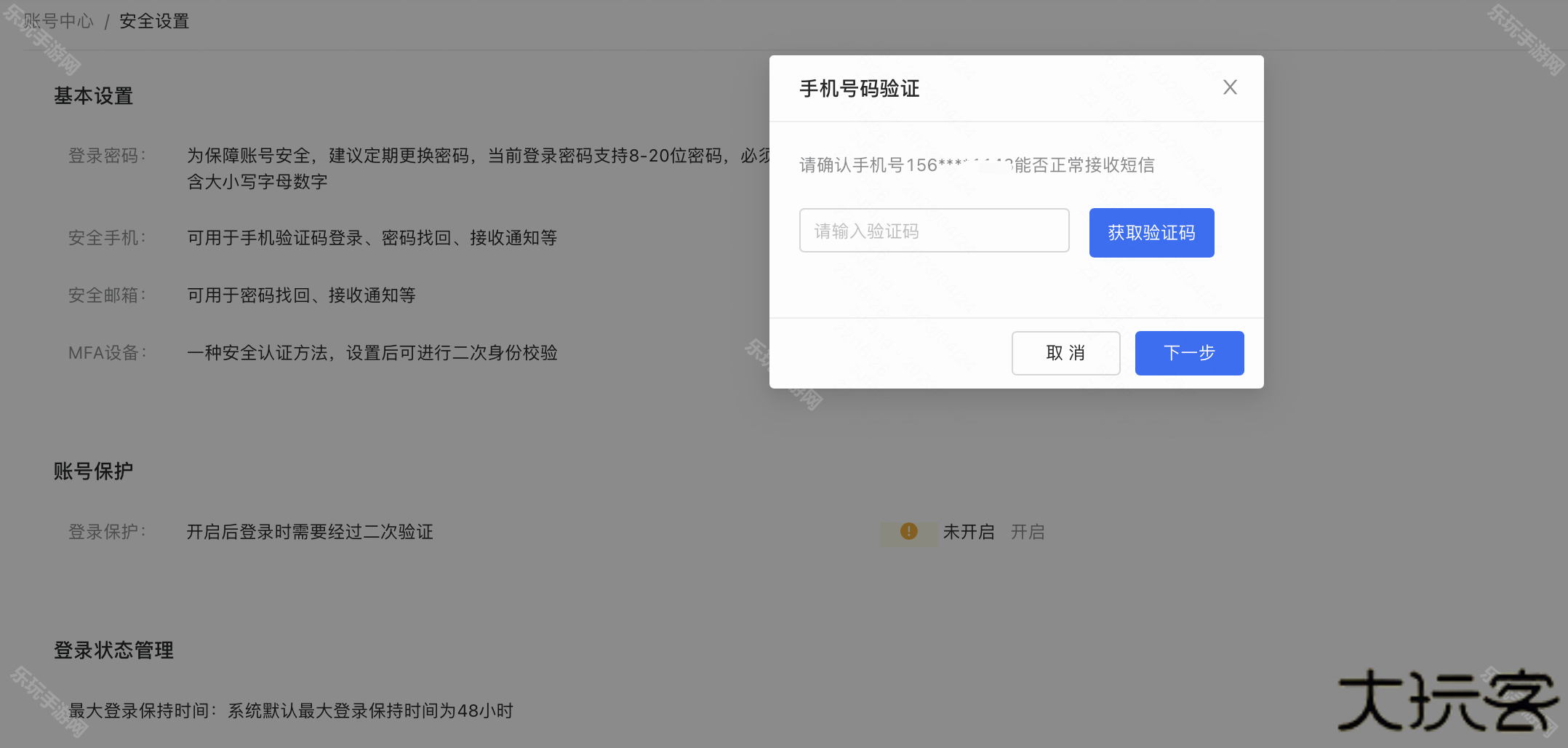The width and height of the screenshot is (1568, 748).
Task: Go to 账号中心 in the breadcrumb
Action: [x=59, y=21]
